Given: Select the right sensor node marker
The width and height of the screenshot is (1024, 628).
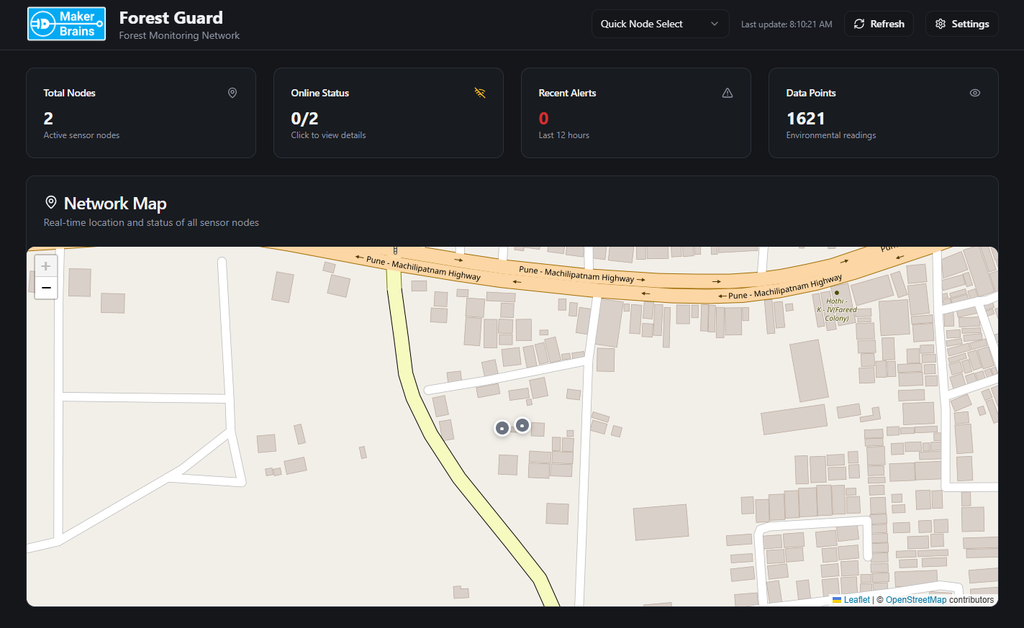Looking at the screenshot, I should pyautogui.click(x=522, y=426).
